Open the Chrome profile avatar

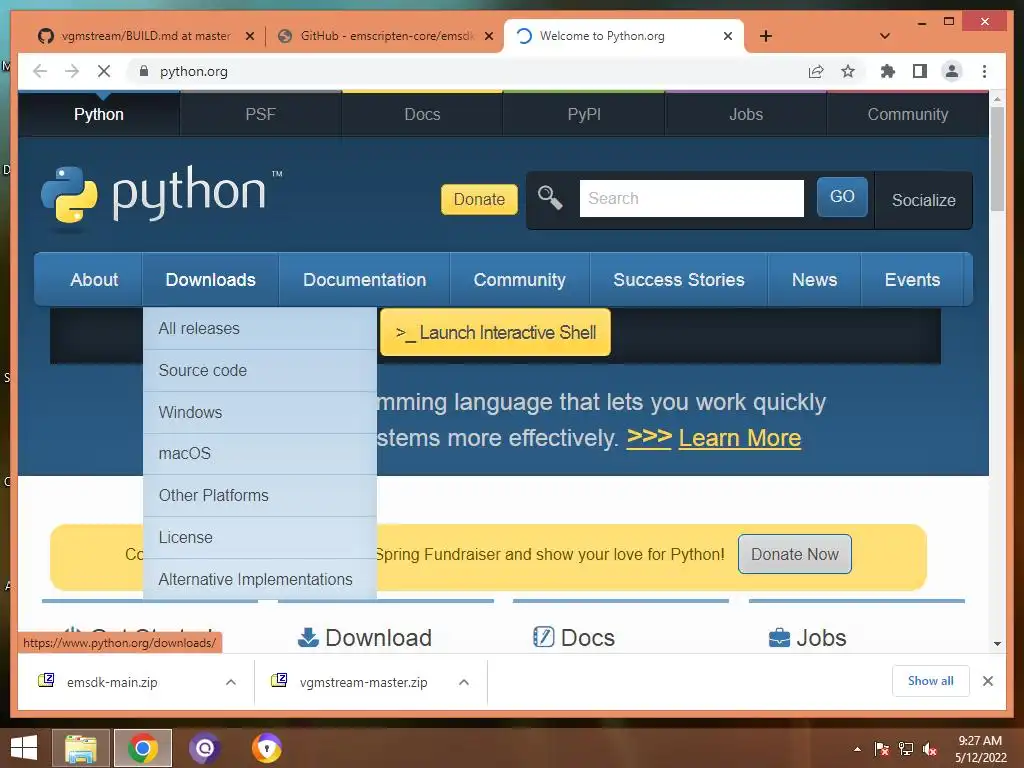[x=952, y=71]
